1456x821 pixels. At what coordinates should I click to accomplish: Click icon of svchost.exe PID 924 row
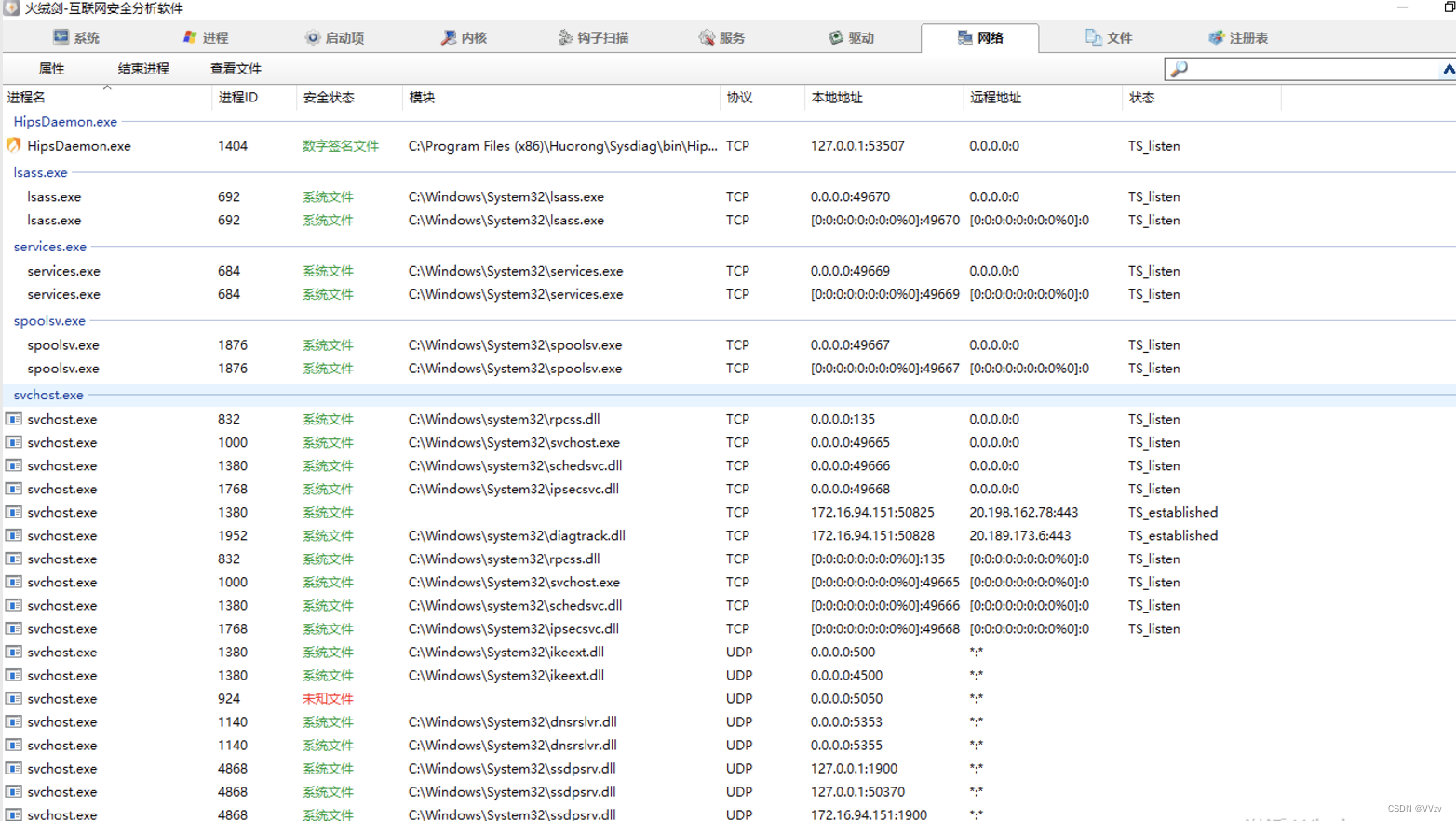(14, 698)
